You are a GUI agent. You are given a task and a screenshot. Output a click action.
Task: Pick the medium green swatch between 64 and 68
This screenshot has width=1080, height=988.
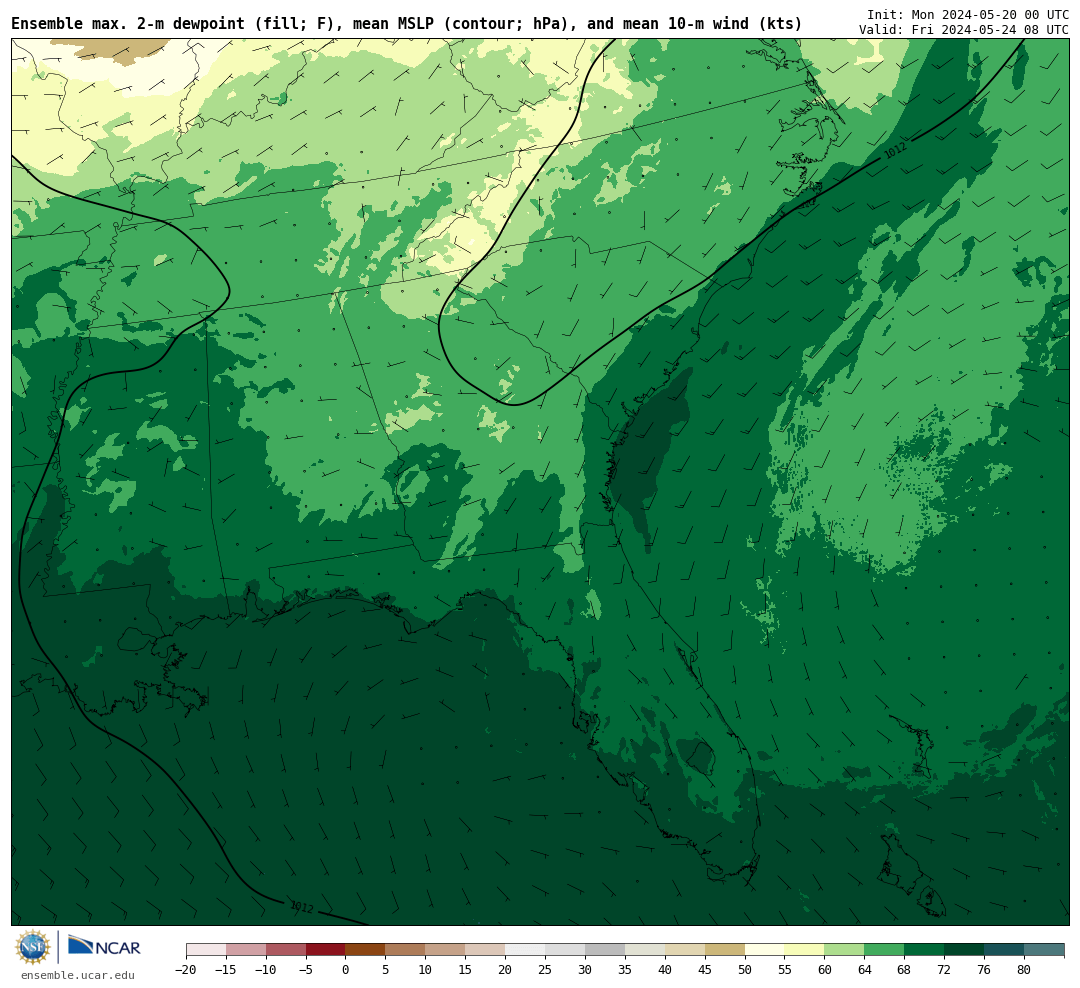pos(885,950)
